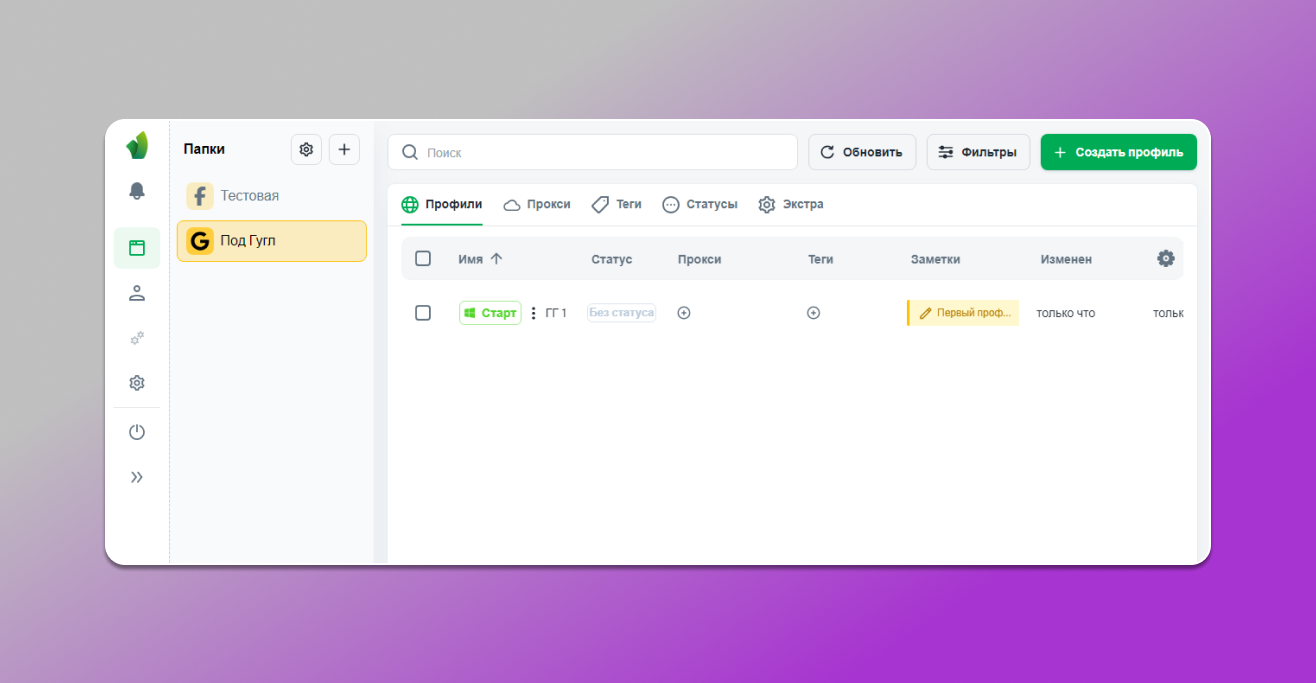1316x683 pixels.
Task: Click the automation gears icon in sidebar
Action: click(x=137, y=338)
